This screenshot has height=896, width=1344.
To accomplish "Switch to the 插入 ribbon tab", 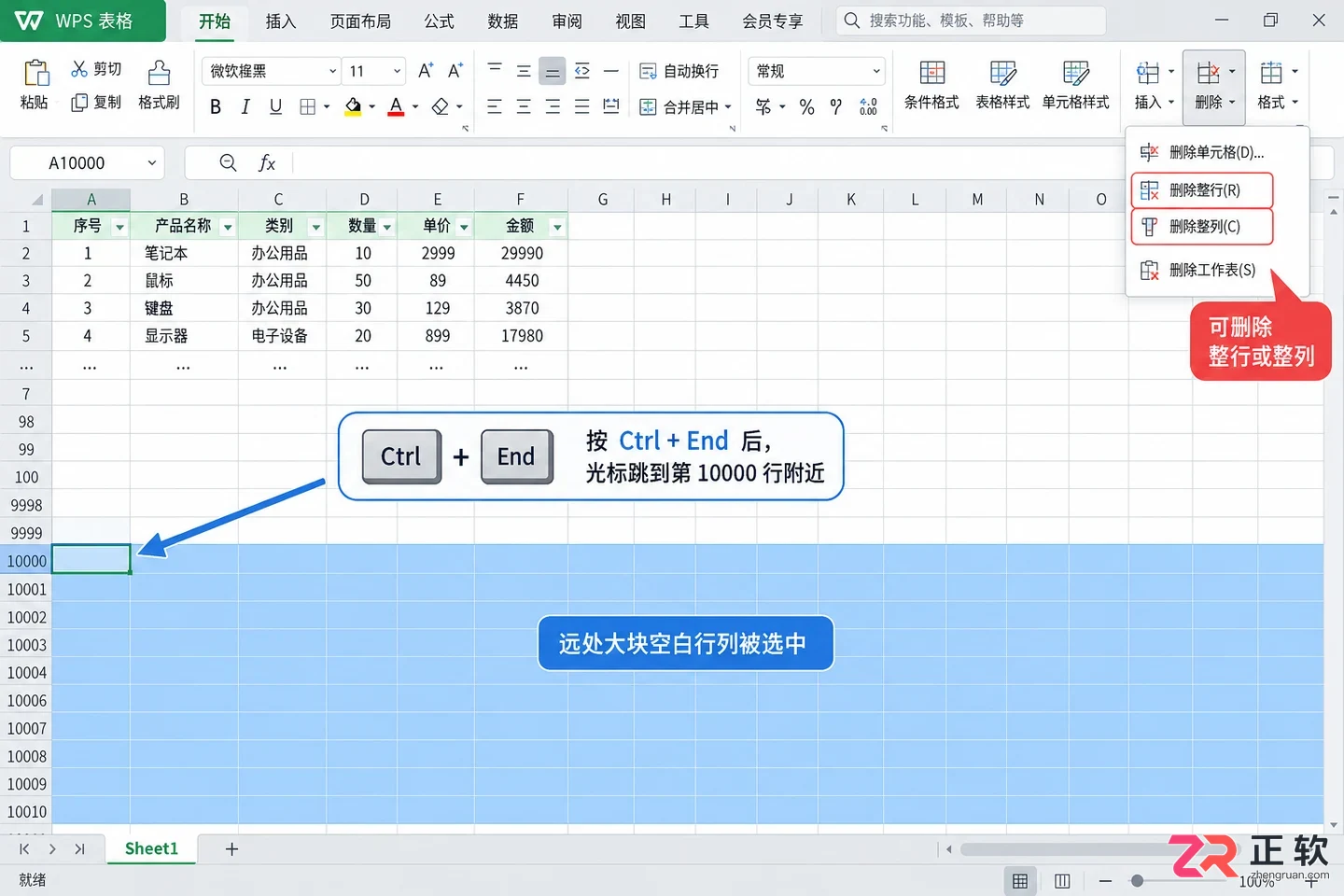I will [x=280, y=21].
